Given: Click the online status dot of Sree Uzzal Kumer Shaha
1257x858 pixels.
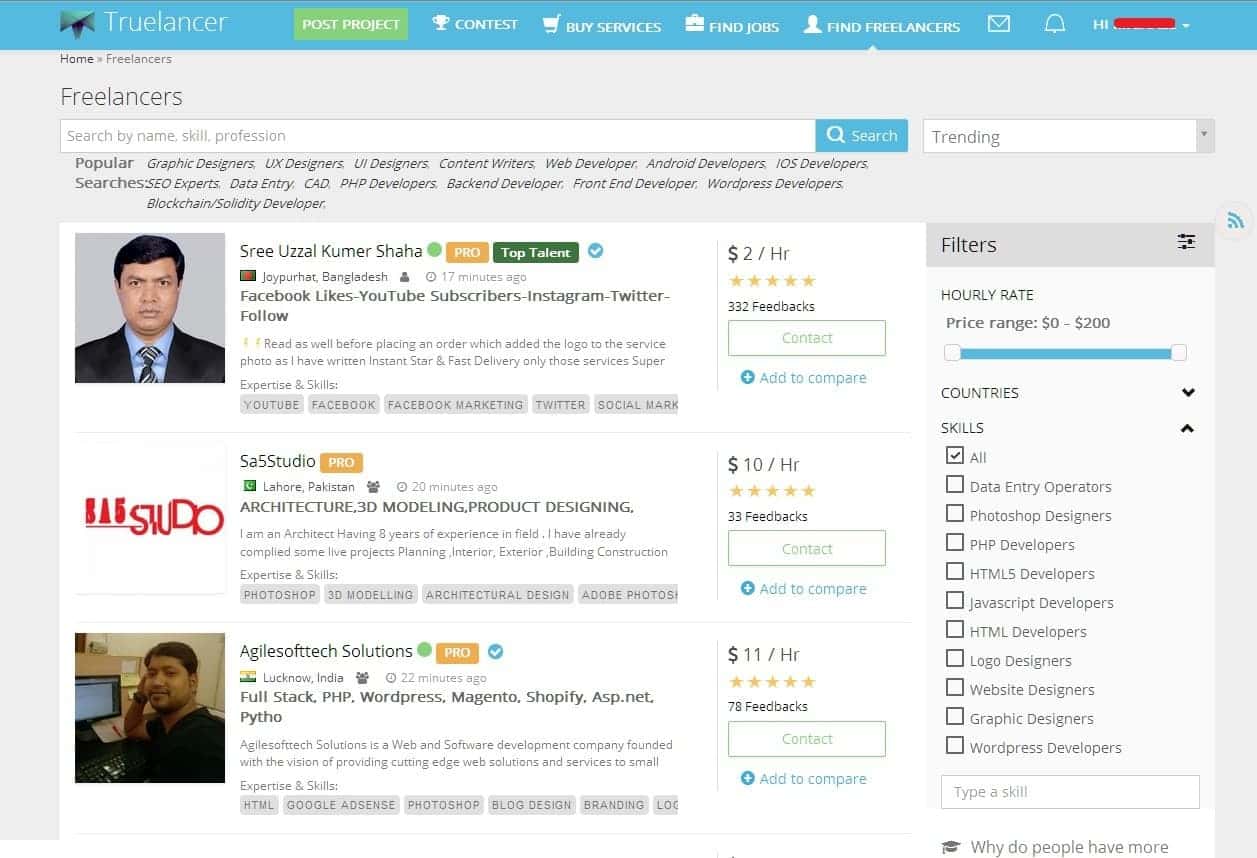Looking at the screenshot, I should [434, 250].
